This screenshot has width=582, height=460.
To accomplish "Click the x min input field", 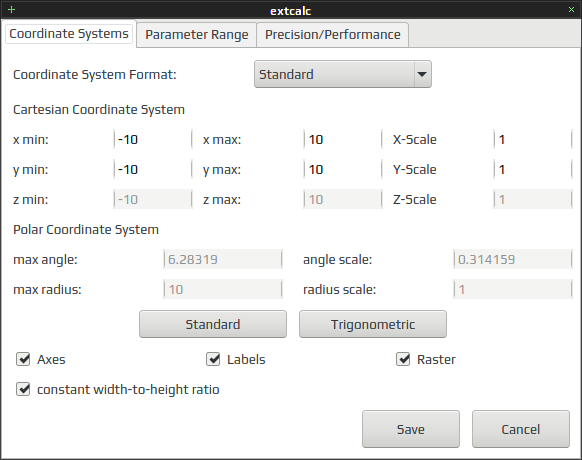I will pos(153,140).
